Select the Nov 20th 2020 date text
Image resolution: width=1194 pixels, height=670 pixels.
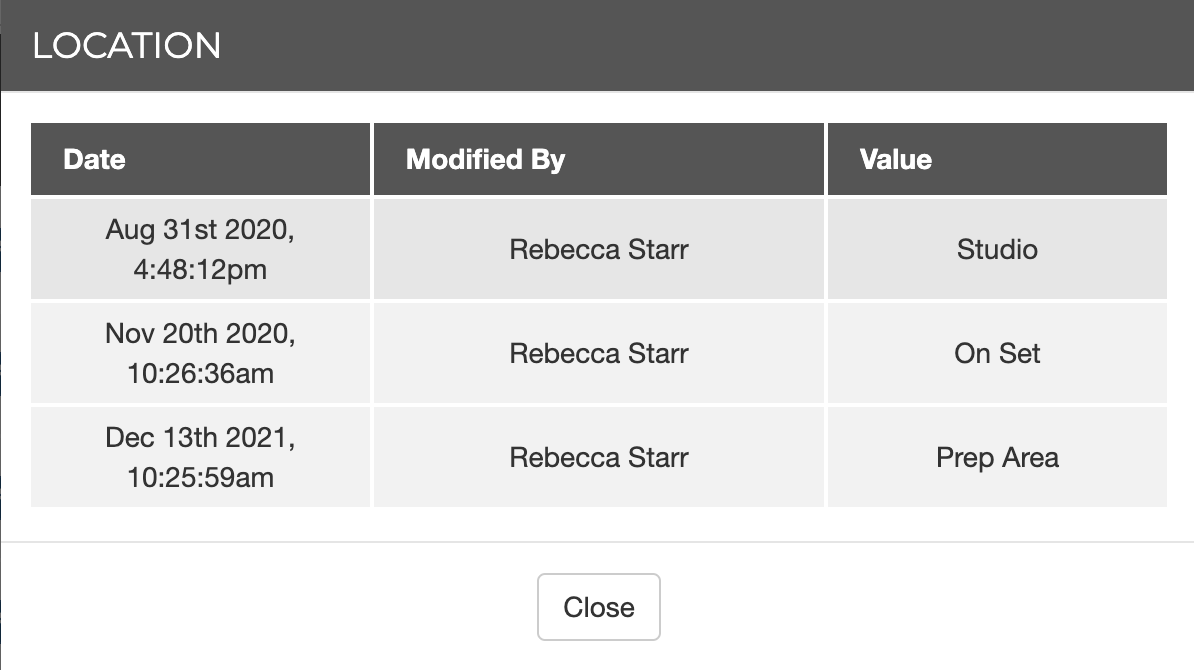(200, 333)
